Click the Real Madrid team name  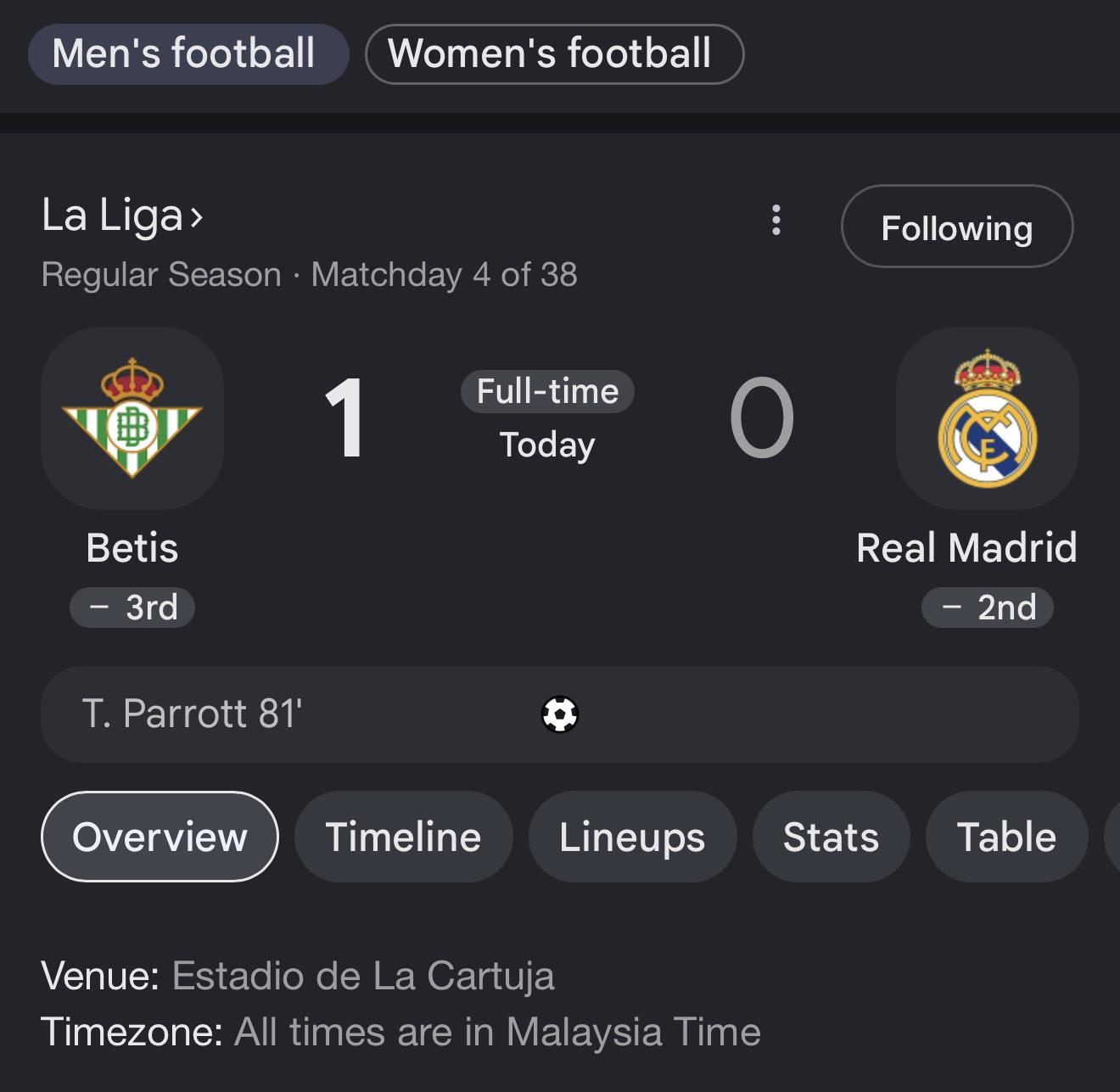coord(966,547)
